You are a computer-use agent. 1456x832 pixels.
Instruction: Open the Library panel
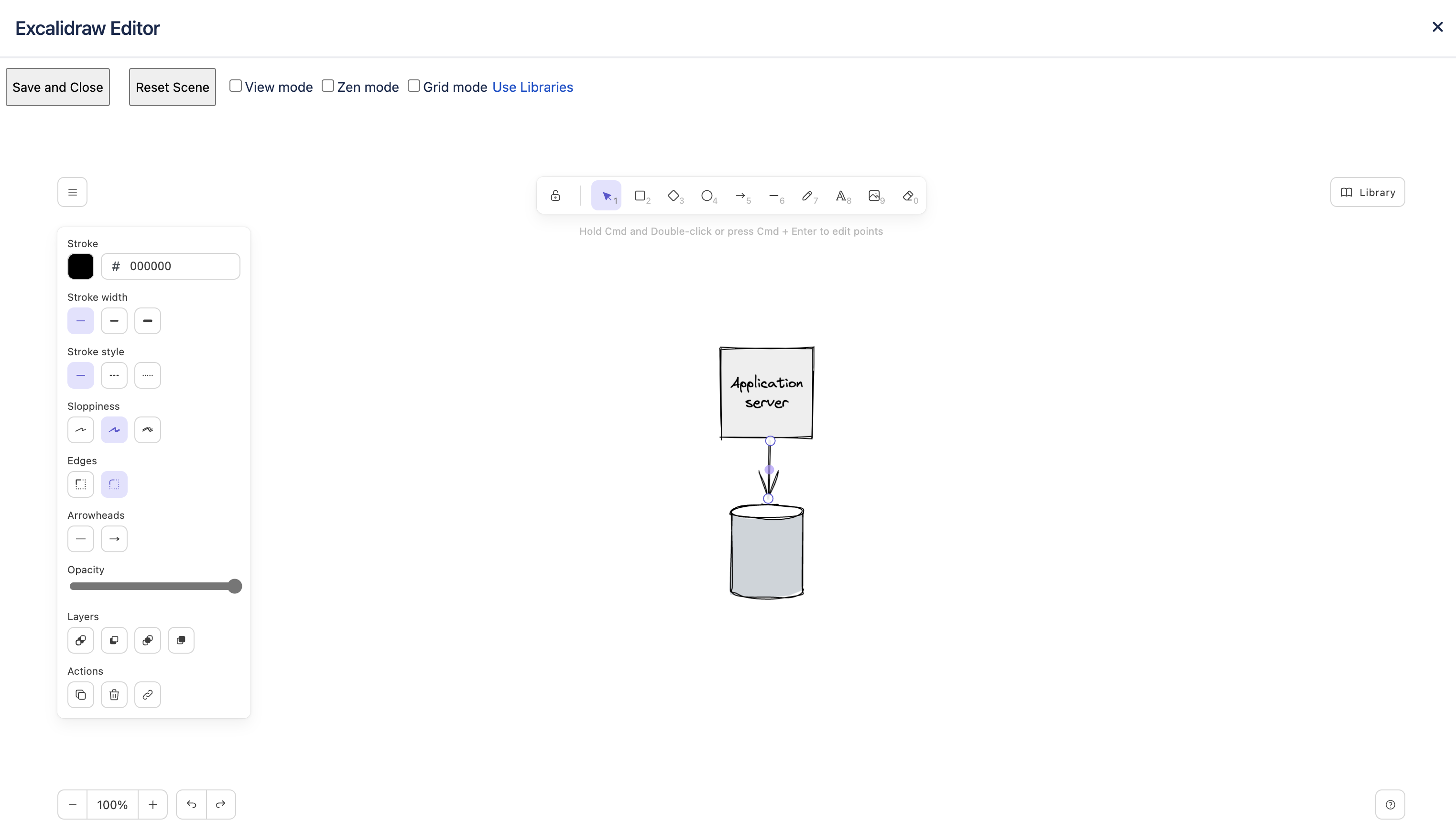pos(1368,193)
